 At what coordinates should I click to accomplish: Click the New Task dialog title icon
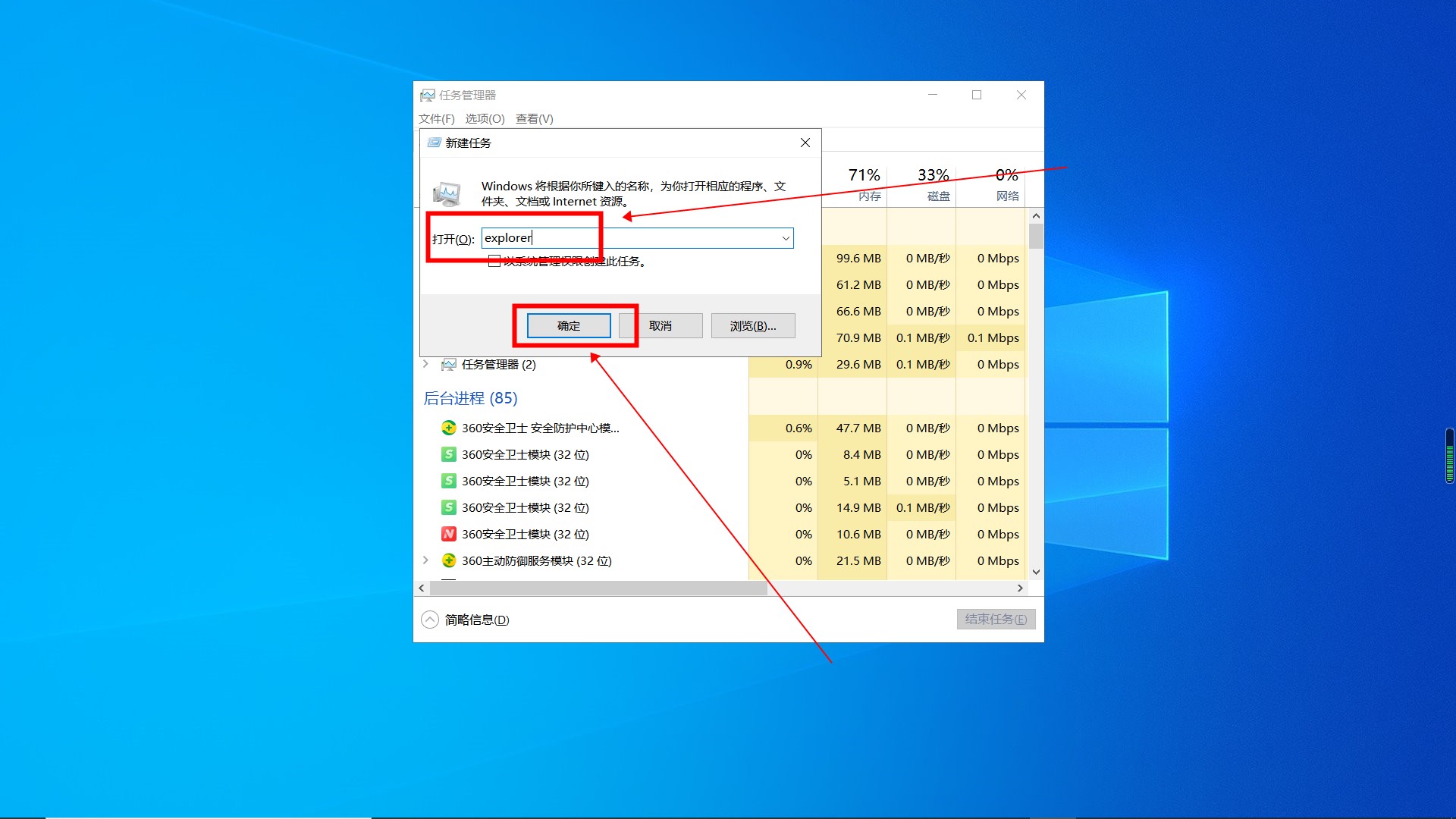click(x=434, y=143)
